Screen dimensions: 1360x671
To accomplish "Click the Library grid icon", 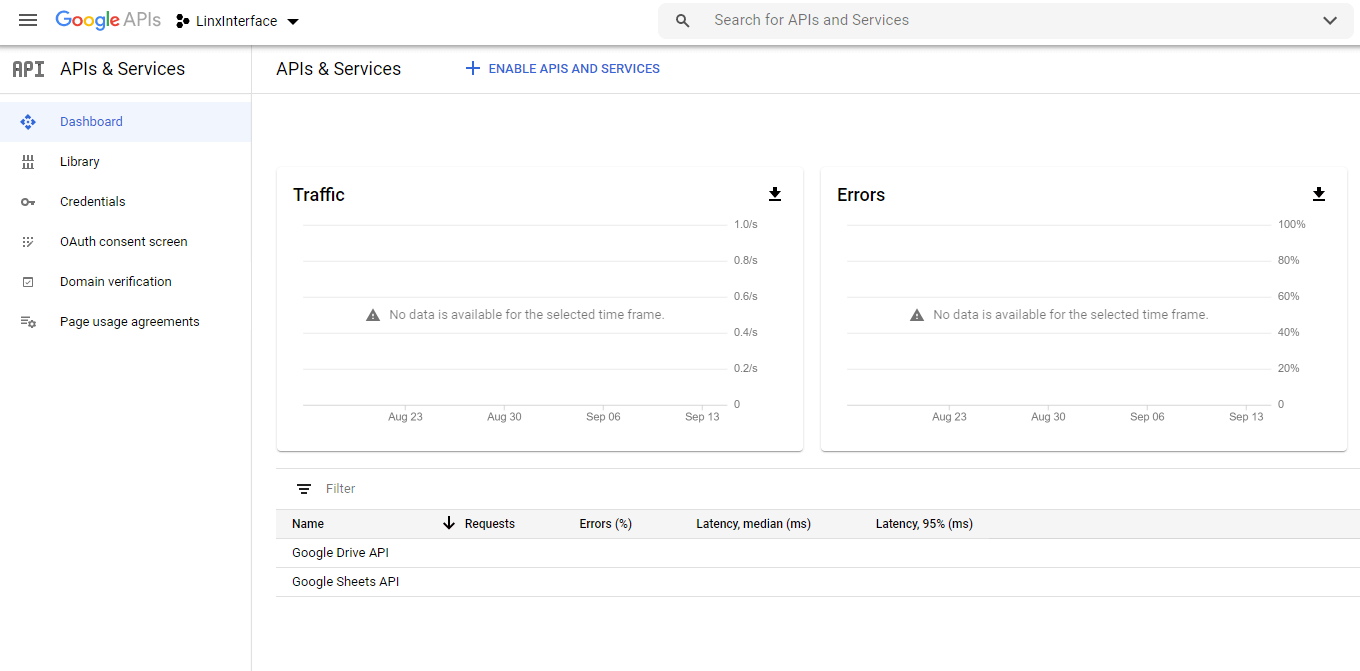I will click(x=28, y=162).
